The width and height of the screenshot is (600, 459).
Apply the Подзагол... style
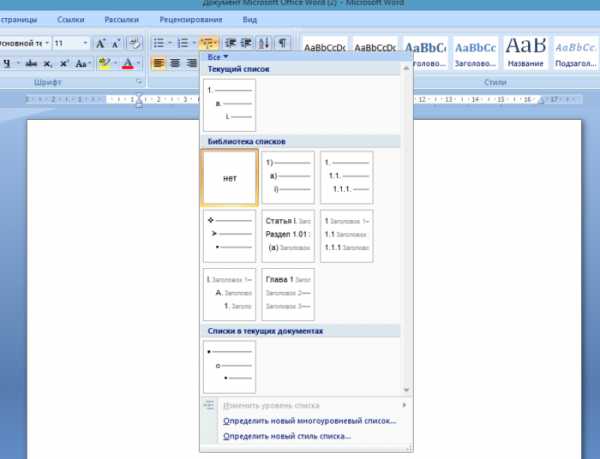pos(576,53)
